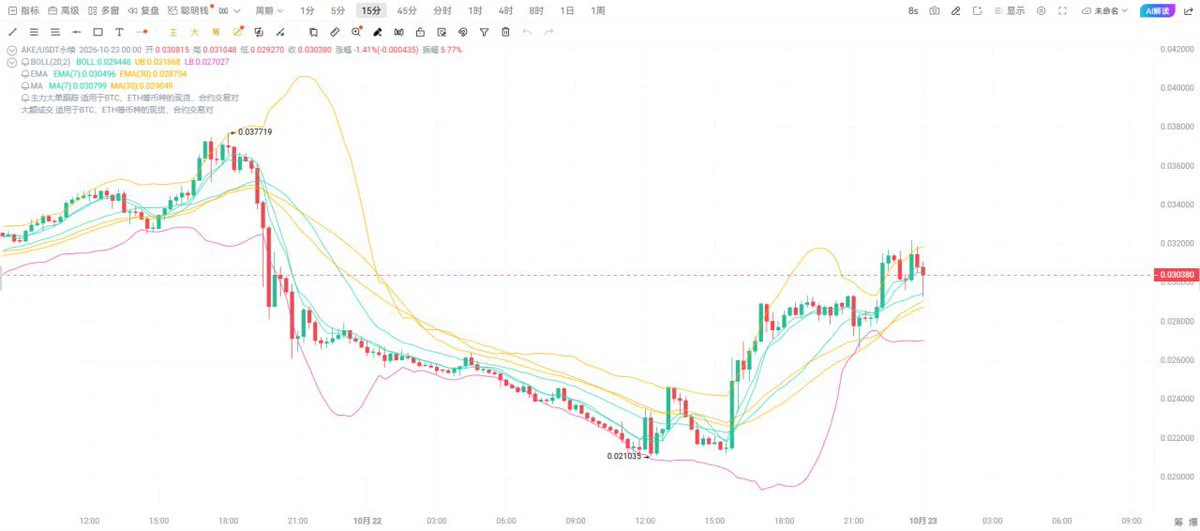The image size is (1200, 531).
Task: Click the pencil edit icon in top bar
Action: (956, 10)
